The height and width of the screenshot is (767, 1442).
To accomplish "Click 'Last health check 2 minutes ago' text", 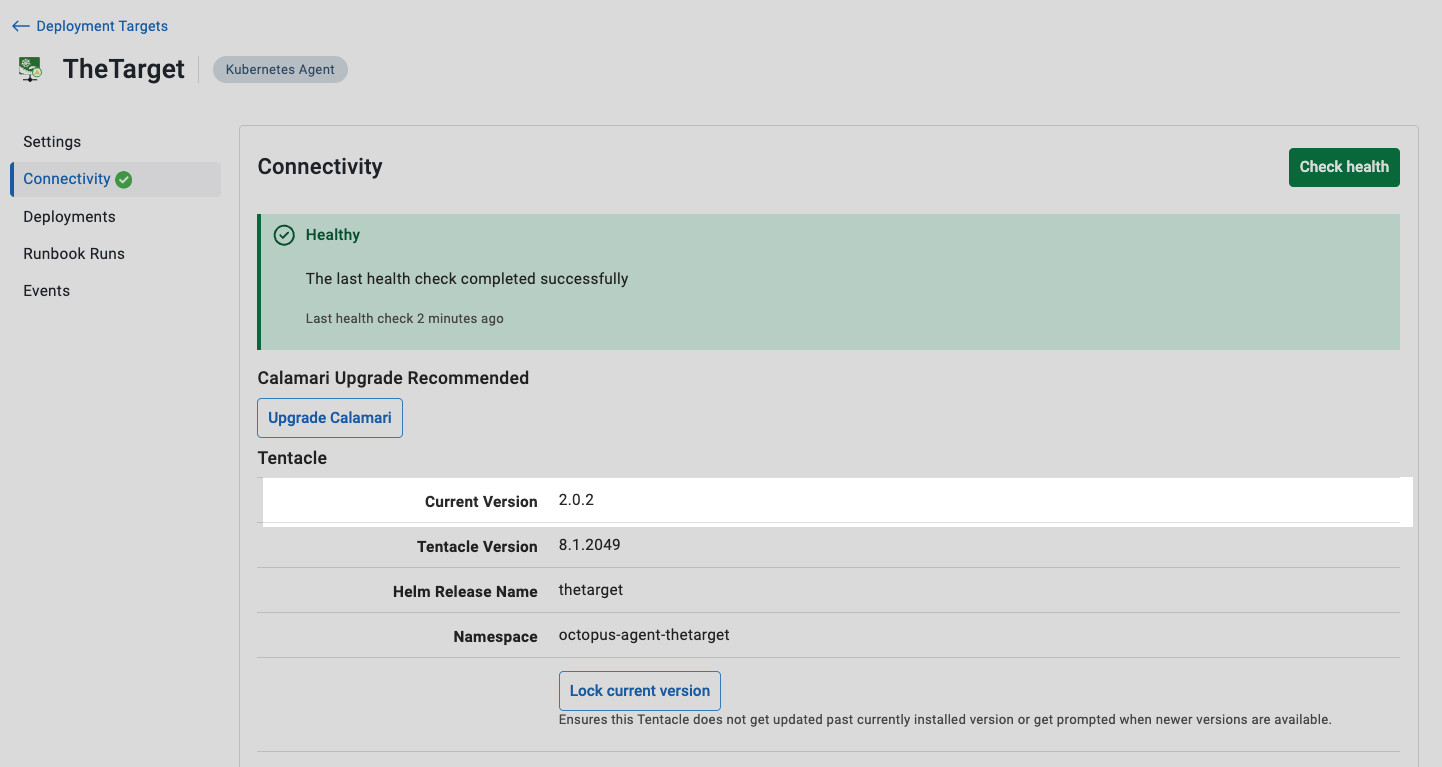I will [x=405, y=319].
